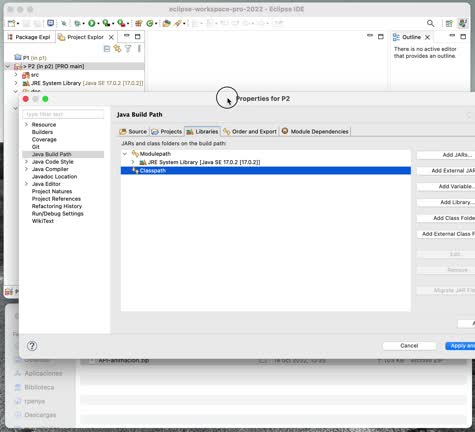Click the Add External JARs button

[446, 171]
